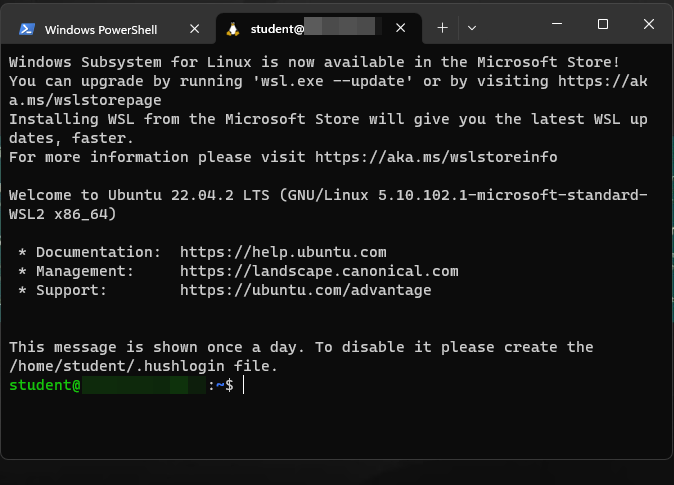Screen dimensions: 674x485
Task: Click the /home/student/.hushlogin path text
Action: pyautogui.click(x=116, y=366)
